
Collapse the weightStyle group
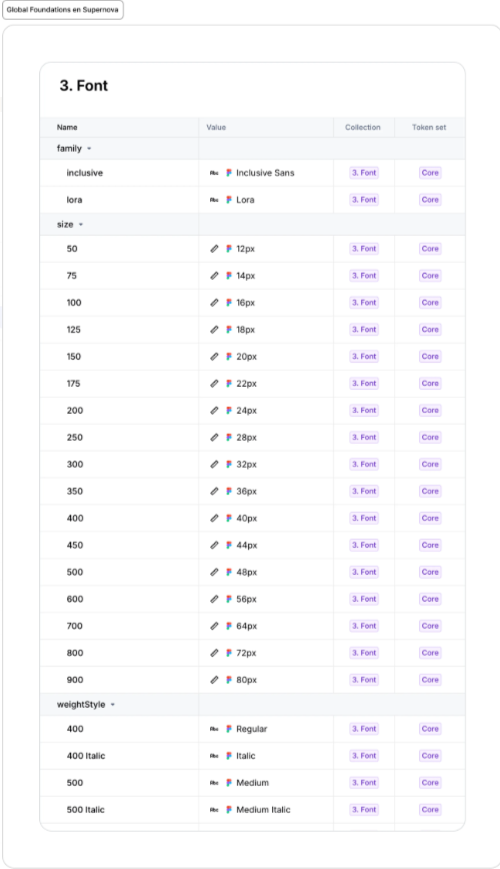point(113,705)
